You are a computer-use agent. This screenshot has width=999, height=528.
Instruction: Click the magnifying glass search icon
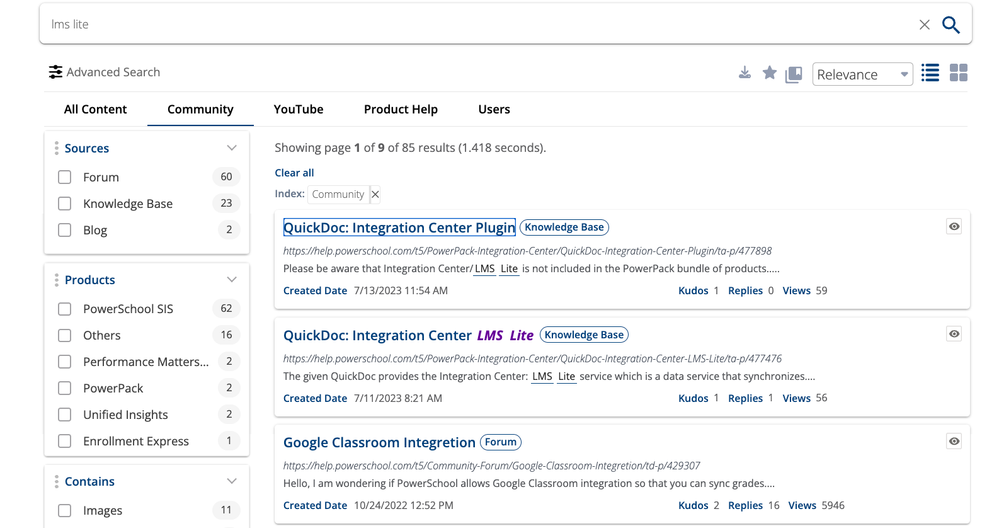(950, 25)
